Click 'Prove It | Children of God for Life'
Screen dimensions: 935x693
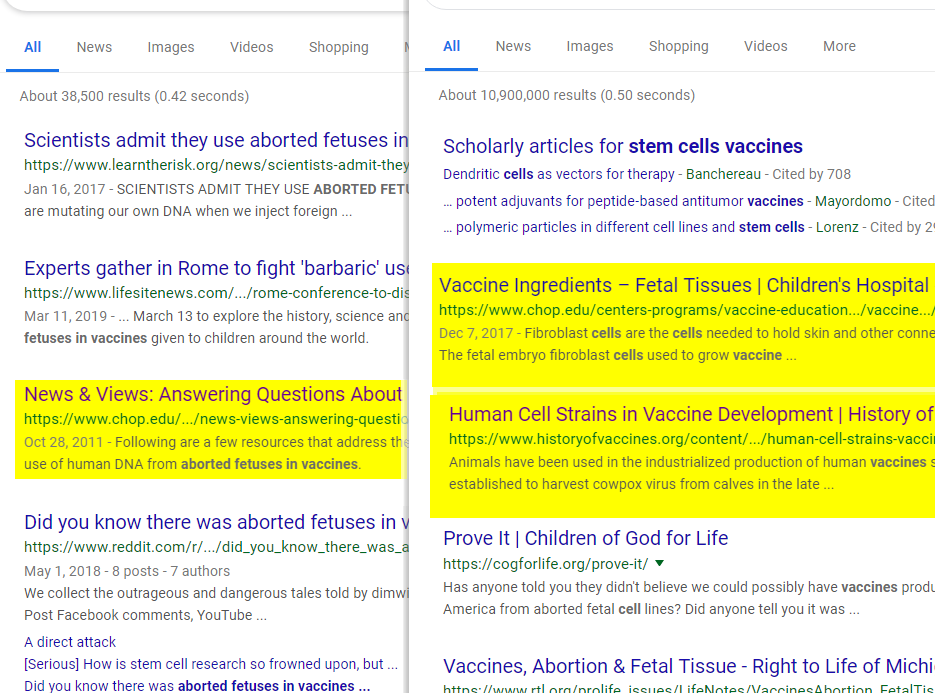(585, 538)
